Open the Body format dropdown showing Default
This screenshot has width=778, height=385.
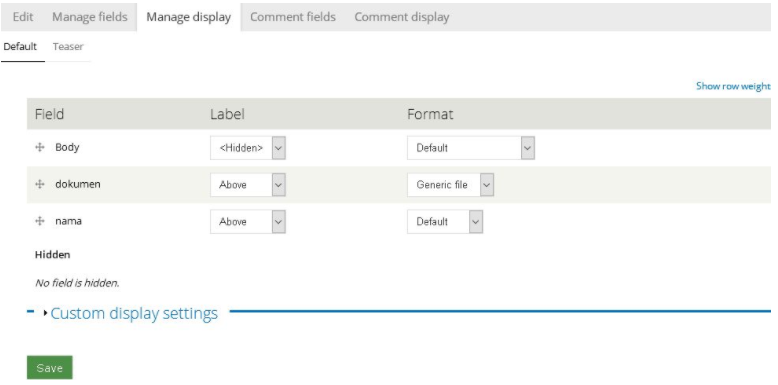471,148
